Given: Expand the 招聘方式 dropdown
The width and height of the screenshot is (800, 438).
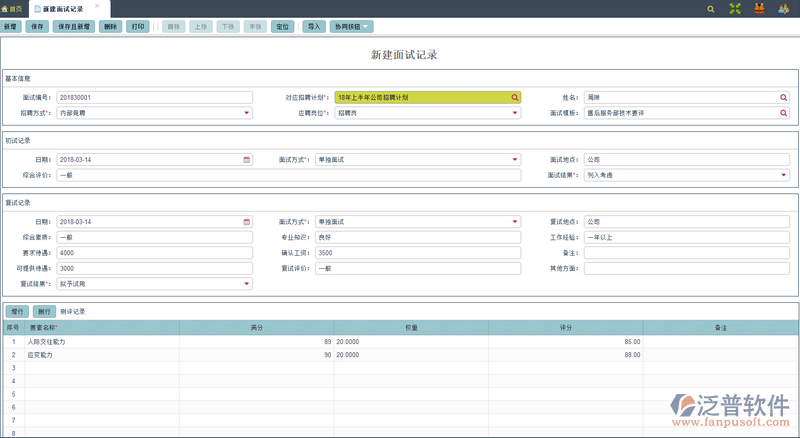Looking at the screenshot, I should (247, 113).
